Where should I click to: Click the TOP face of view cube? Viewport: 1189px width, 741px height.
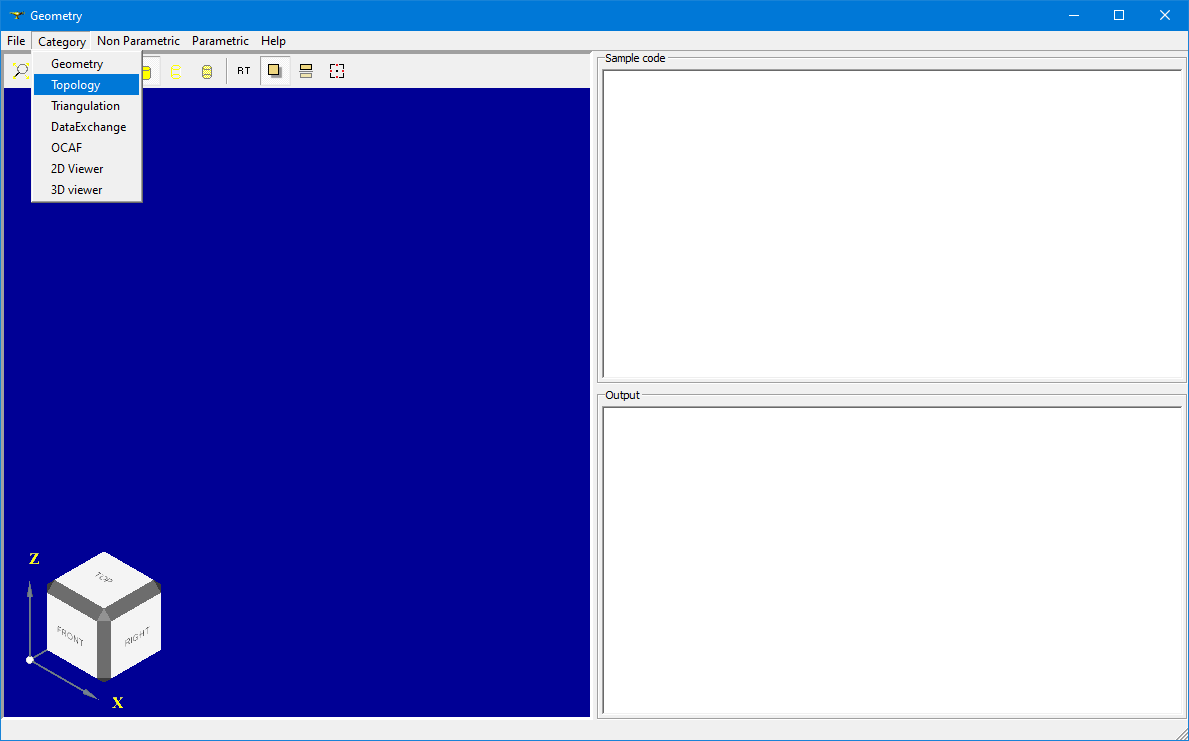coord(103,578)
